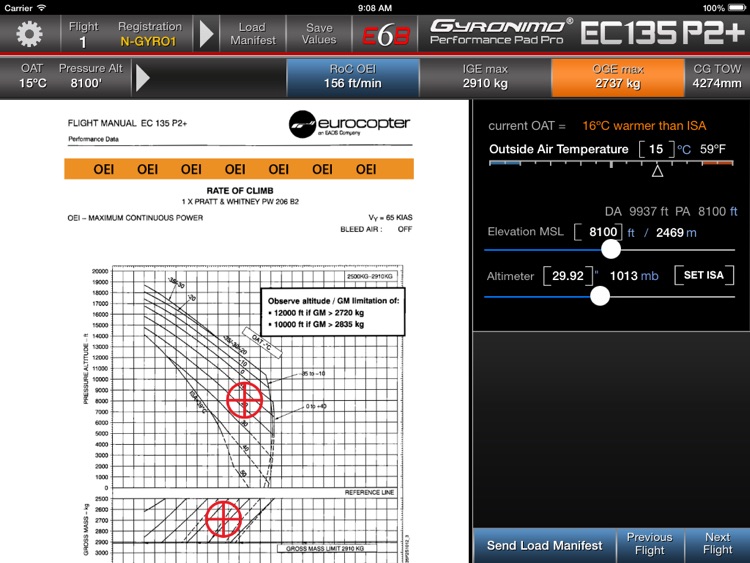Tap SET ISA button
This screenshot has width=750, height=563.
coord(704,275)
